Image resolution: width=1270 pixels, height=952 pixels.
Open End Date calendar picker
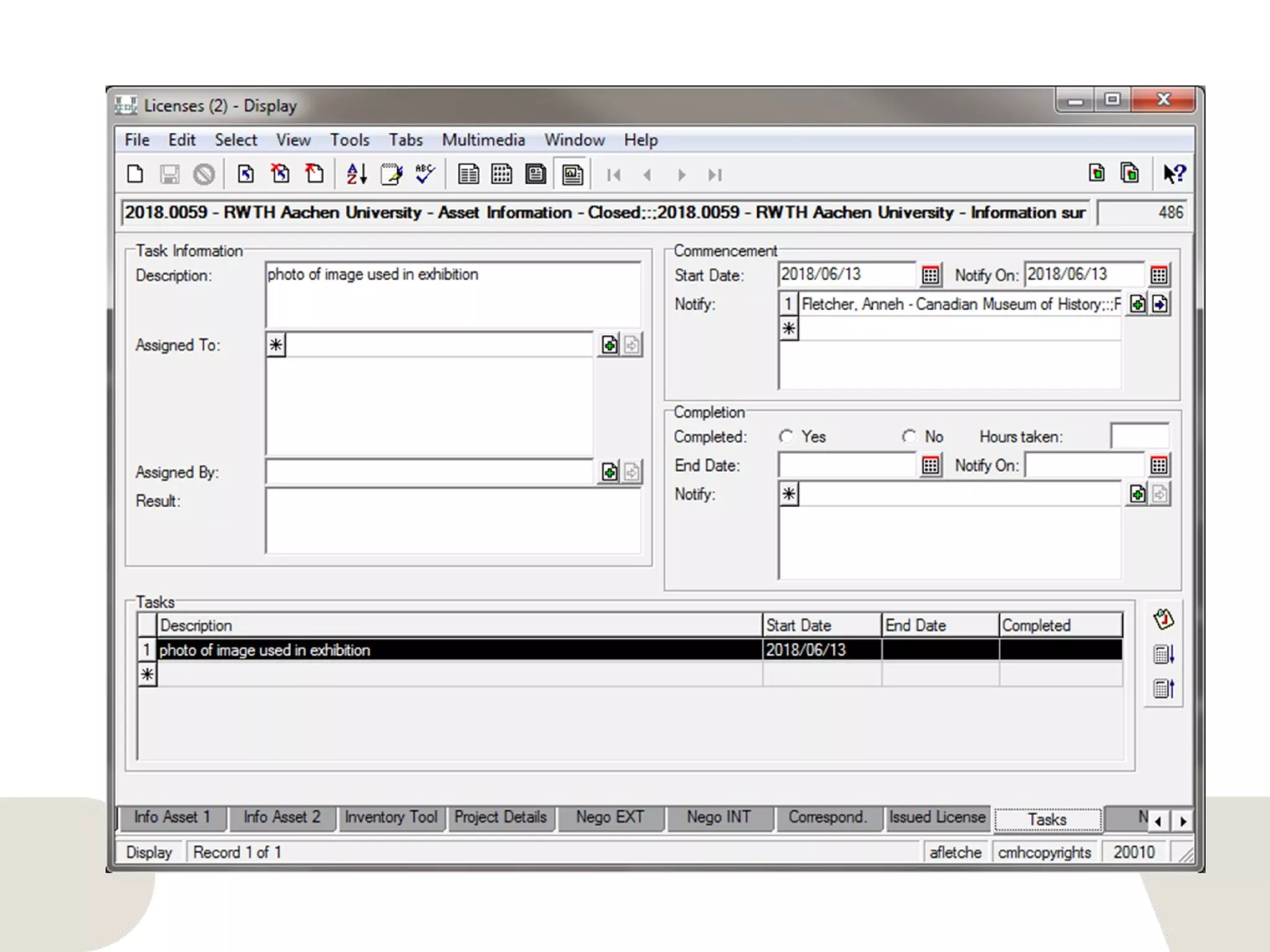coord(930,465)
